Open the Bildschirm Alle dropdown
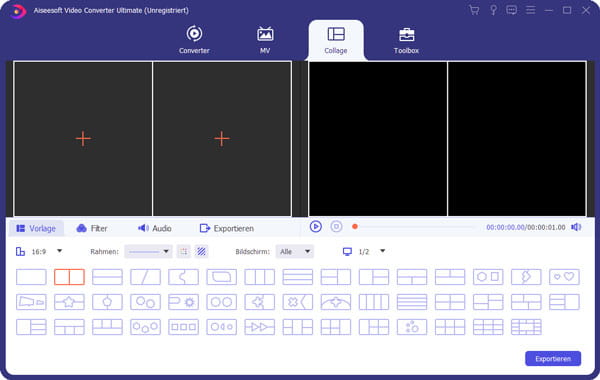 (295, 251)
